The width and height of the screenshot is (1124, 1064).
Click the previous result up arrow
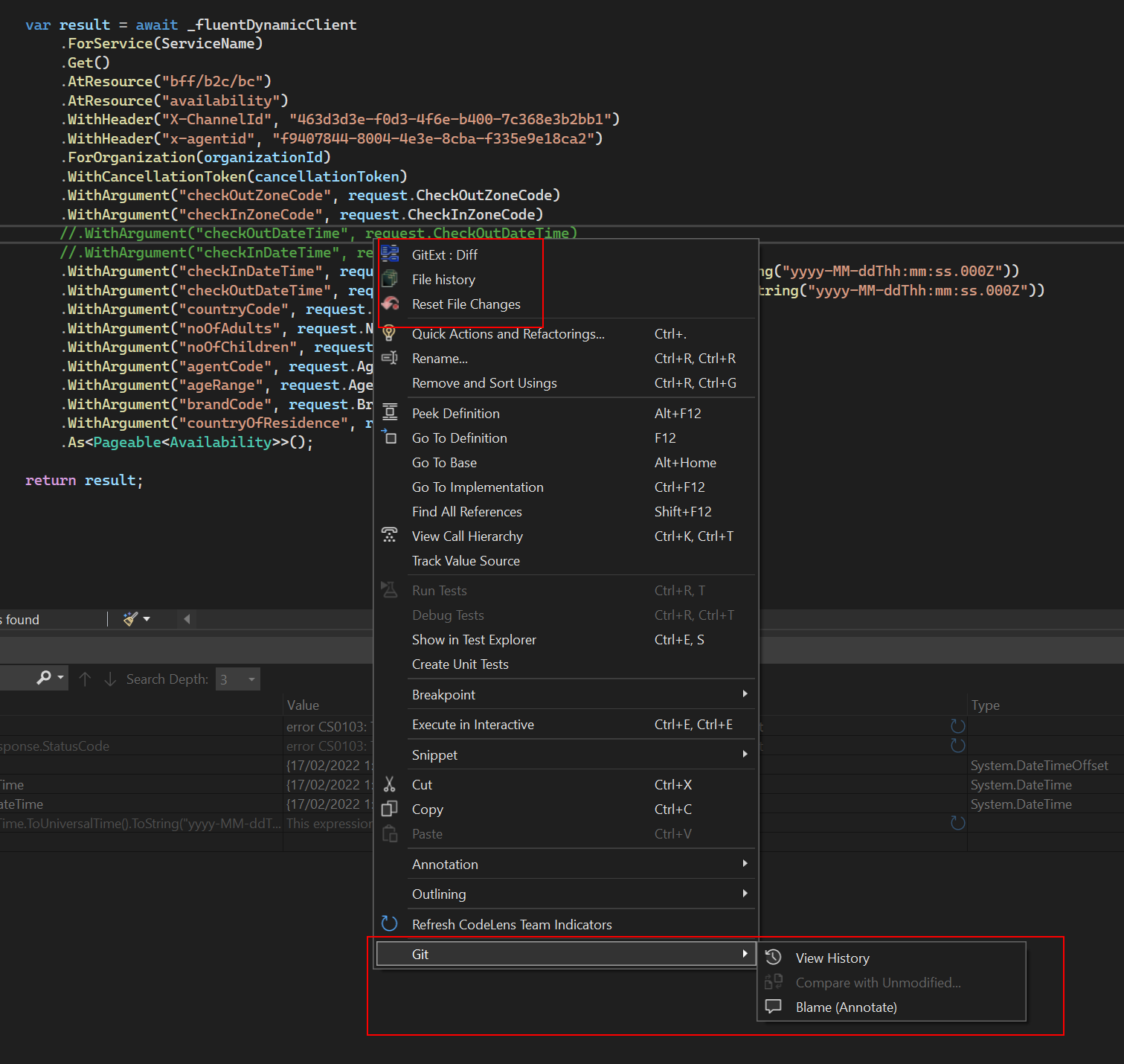coord(85,679)
